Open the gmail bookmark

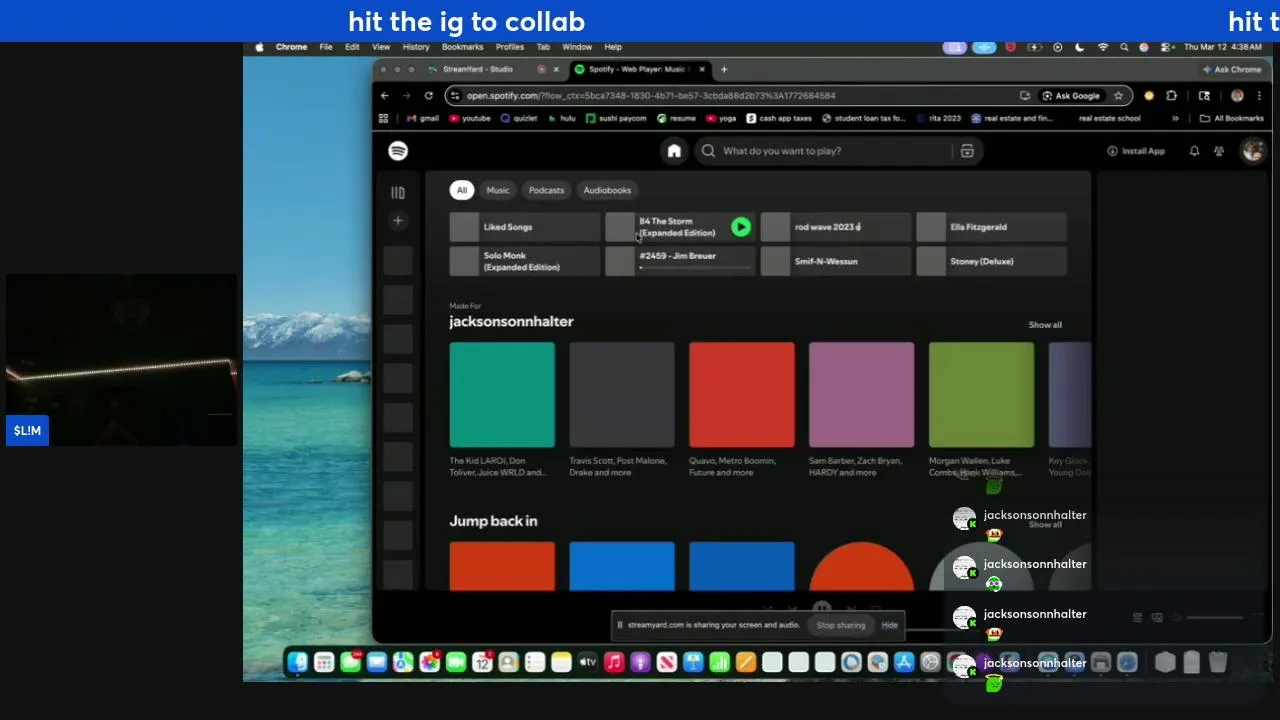click(x=424, y=118)
